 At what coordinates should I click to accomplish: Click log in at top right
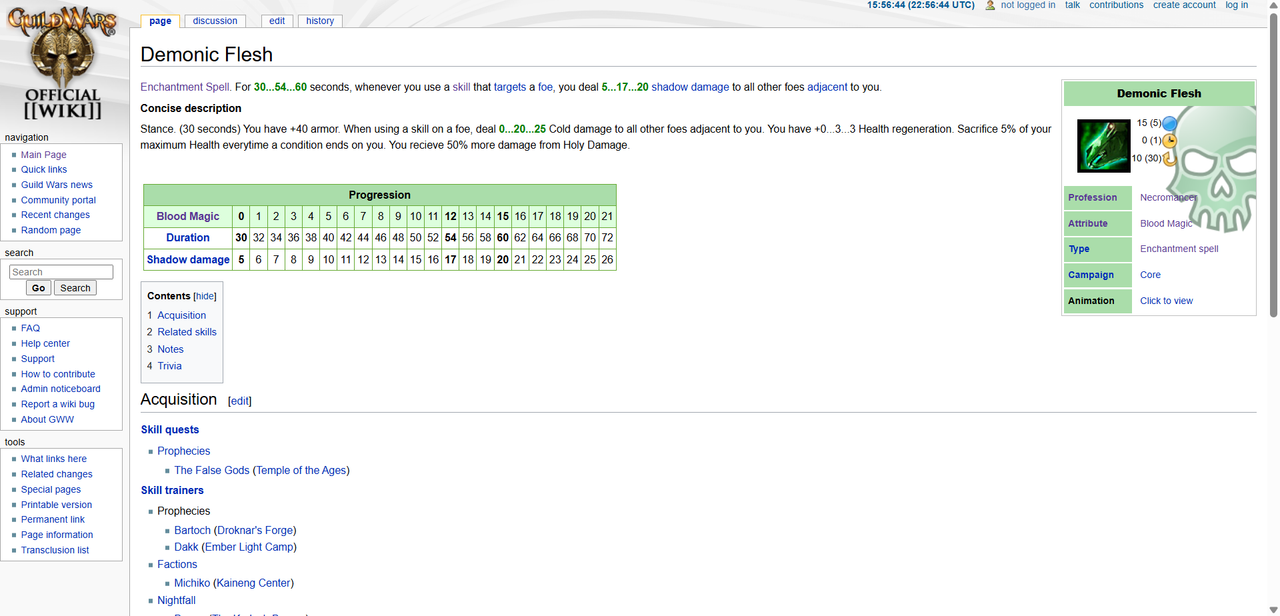(x=1237, y=5)
